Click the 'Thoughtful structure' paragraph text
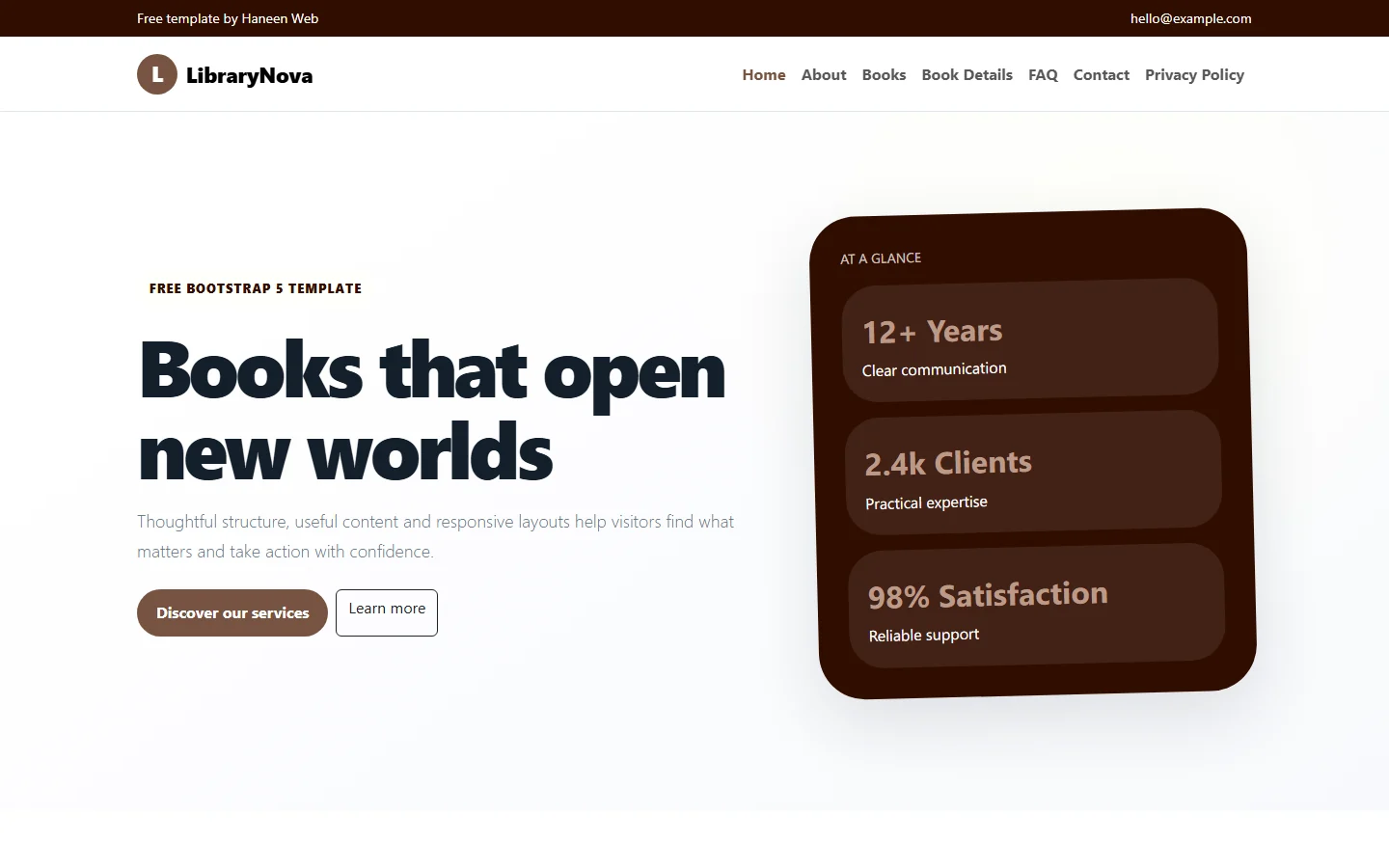 pyautogui.click(x=436, y=536)
